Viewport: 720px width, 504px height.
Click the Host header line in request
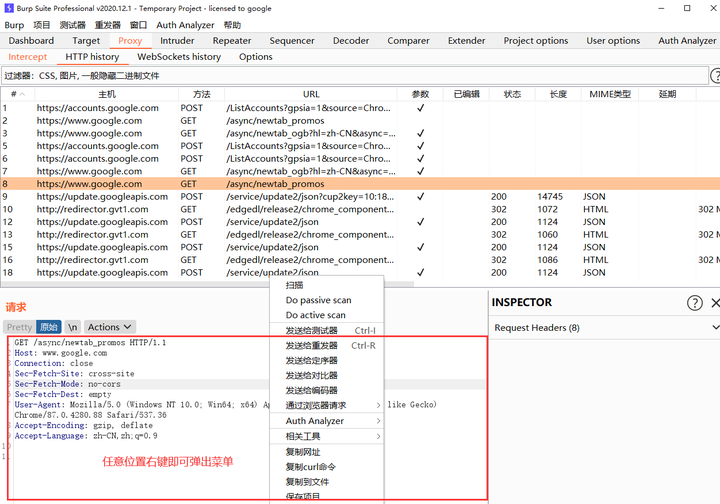click(x=61, y=353)
